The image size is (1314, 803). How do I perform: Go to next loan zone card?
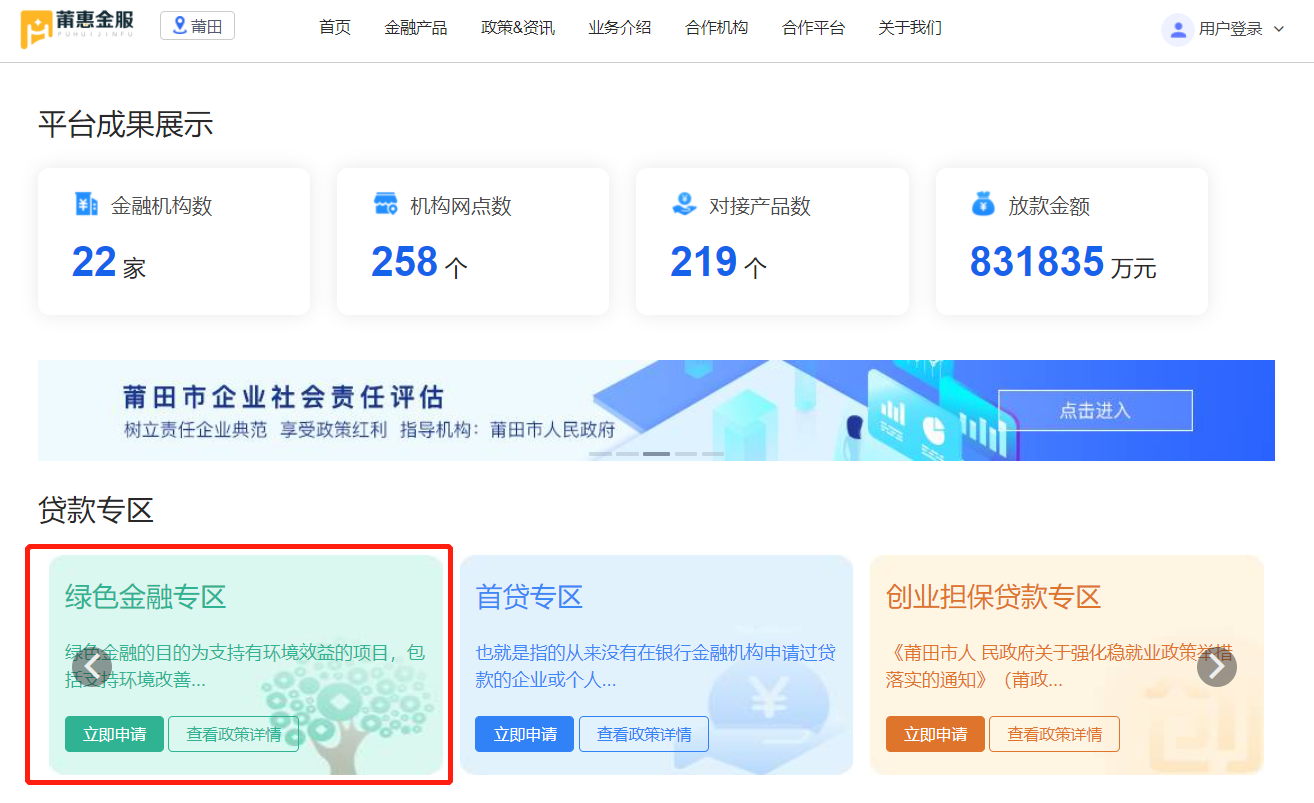pos(1216,667)
